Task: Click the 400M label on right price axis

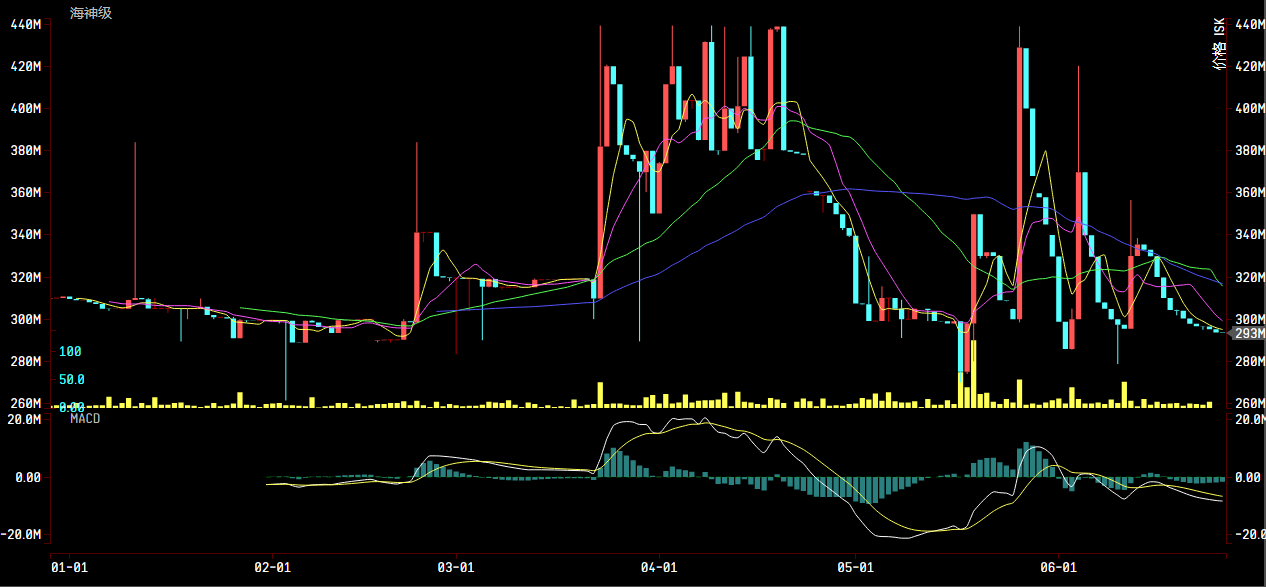Action: point(1249,109)
